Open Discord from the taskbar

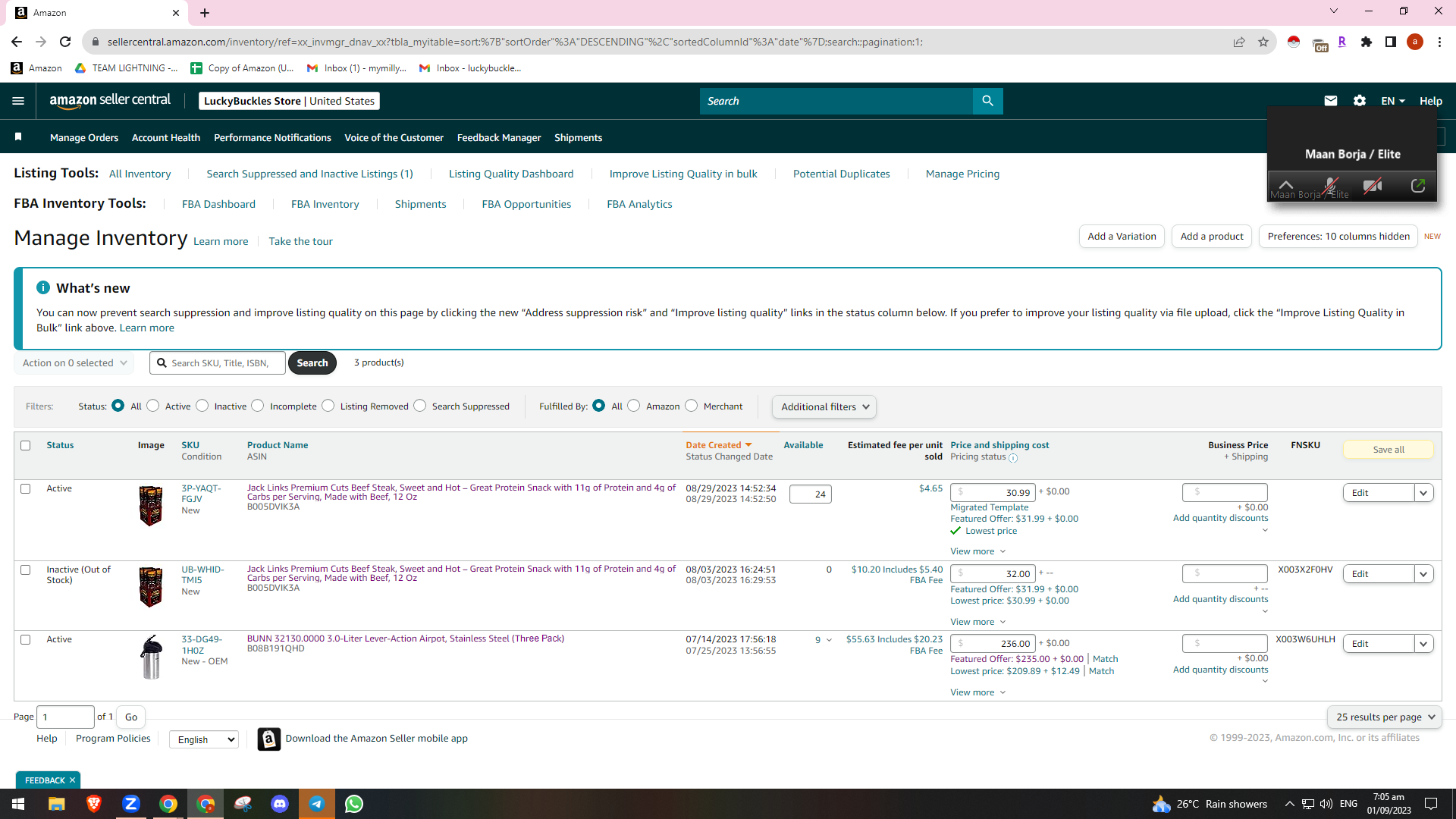(x=280, y=804)
